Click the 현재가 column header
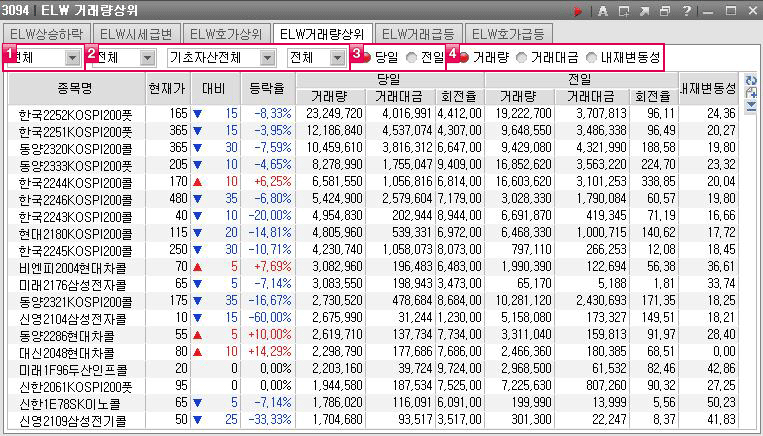 [x=168, y=88]
